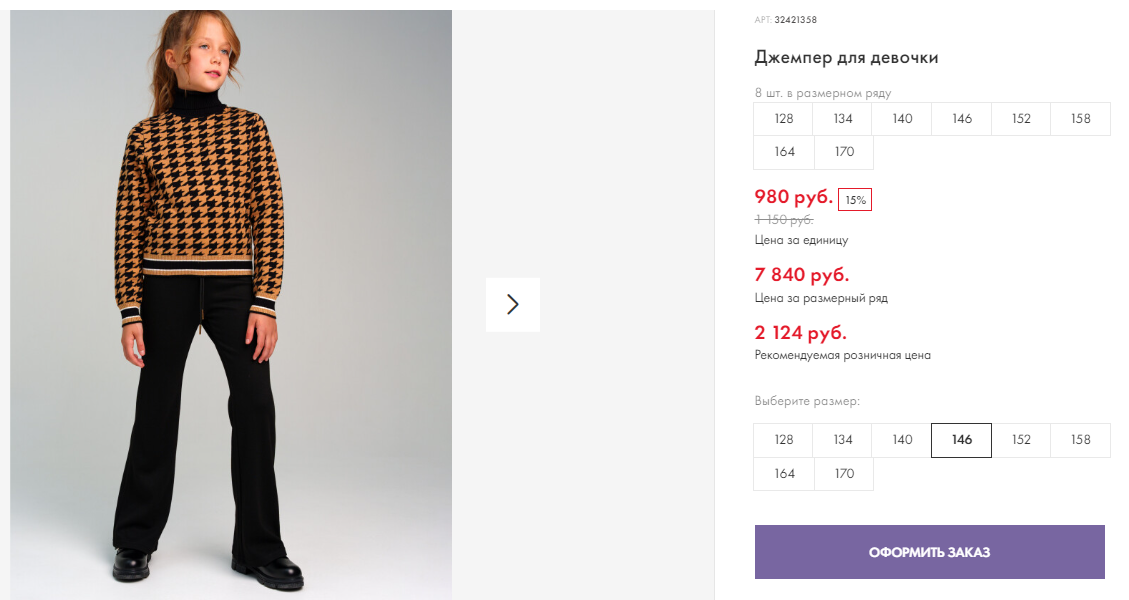
Task: Open the girl in houndstooth jumper photo
Action: (x=231, y=305)
